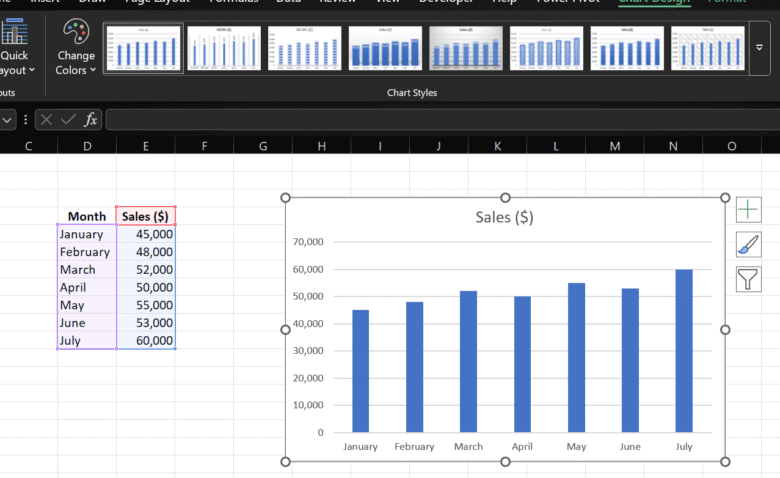Open the Change Colors dropdown
780x478 pixels.
[76, 47]
